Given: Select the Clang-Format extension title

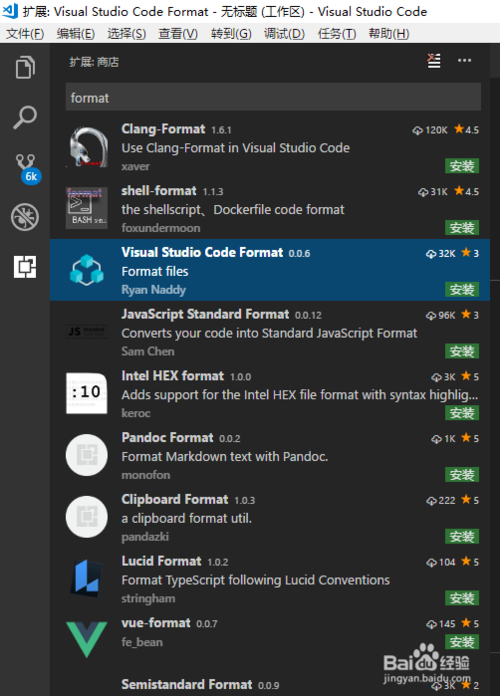Looking at the screenshot, I should (163, 129).
